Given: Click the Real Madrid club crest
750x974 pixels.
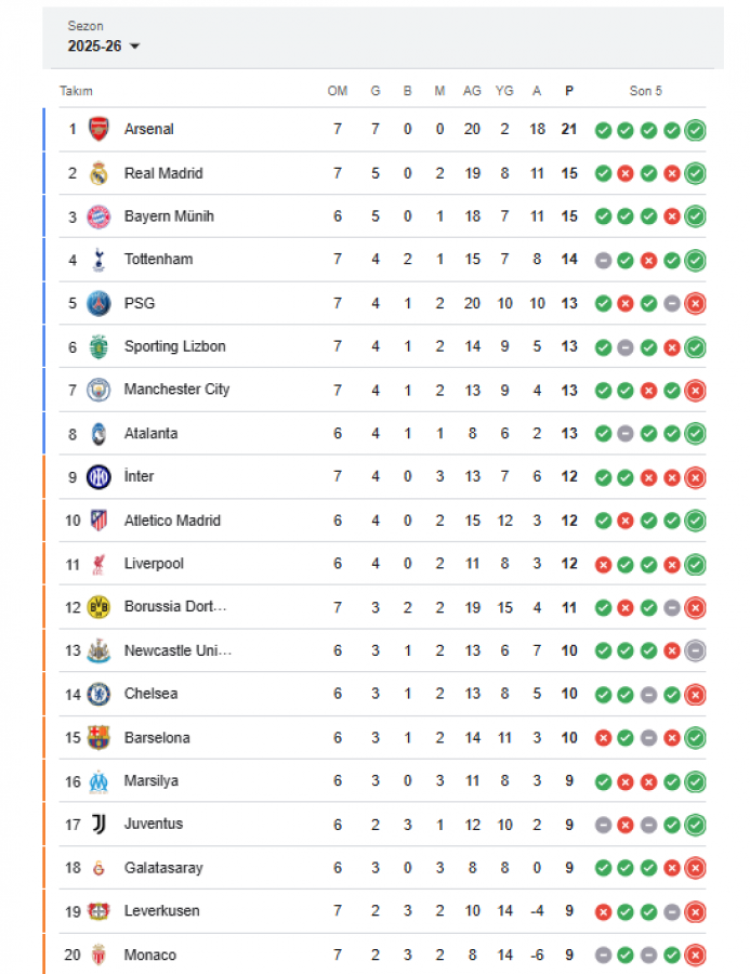Looking at the screenshot, I should [98, 173].
